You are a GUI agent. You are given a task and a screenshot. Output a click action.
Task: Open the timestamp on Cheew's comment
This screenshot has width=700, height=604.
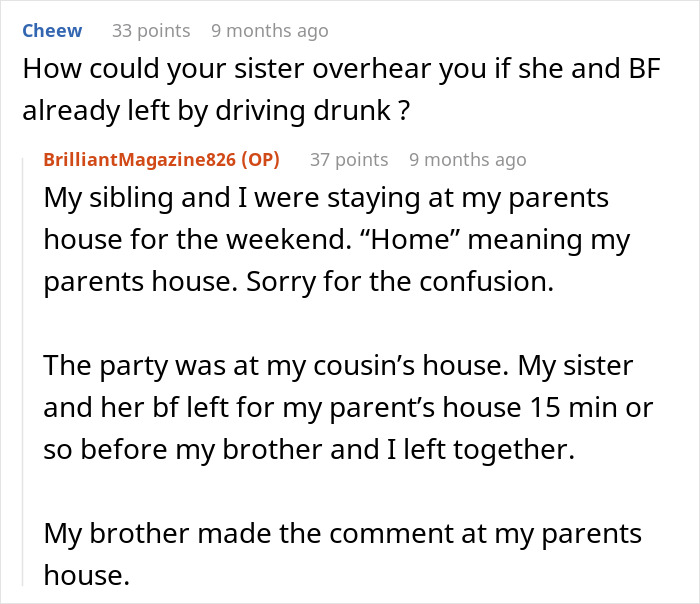(269, 31)
